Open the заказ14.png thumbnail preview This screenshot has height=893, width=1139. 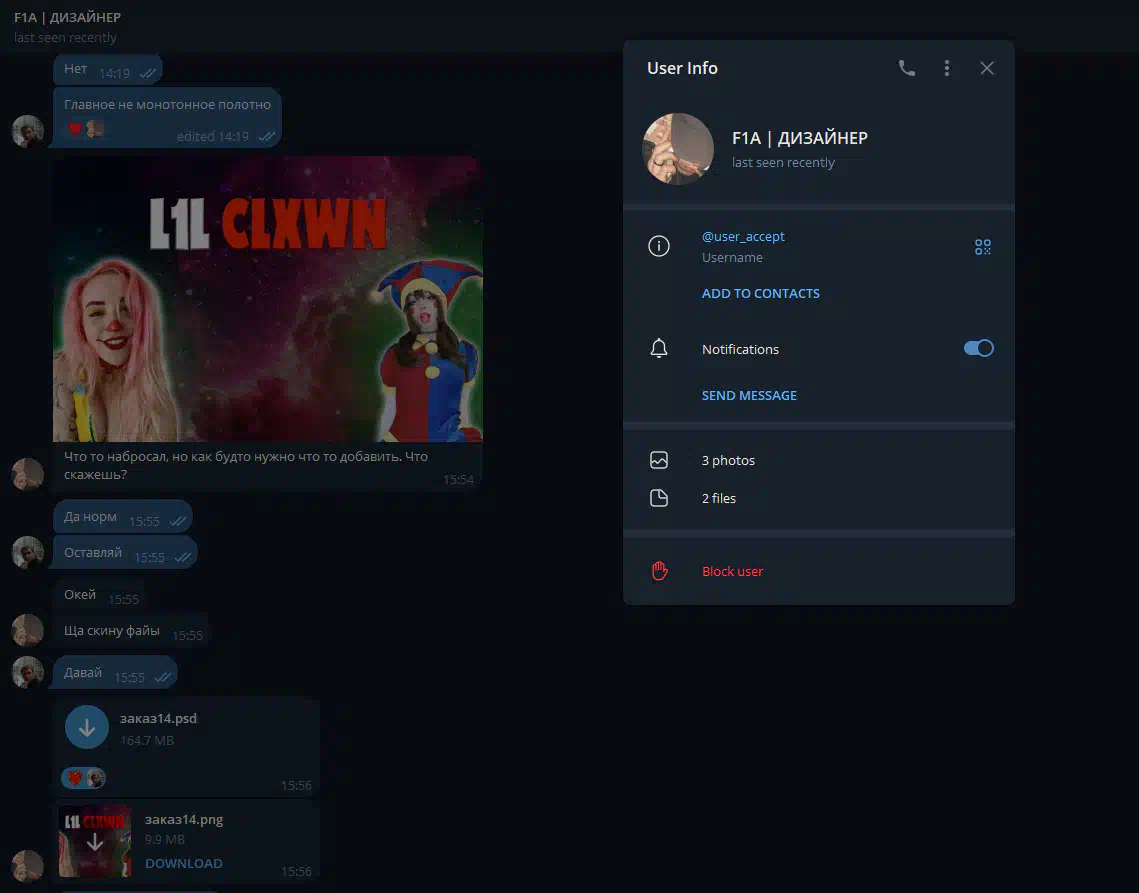[x=95, y=841]
